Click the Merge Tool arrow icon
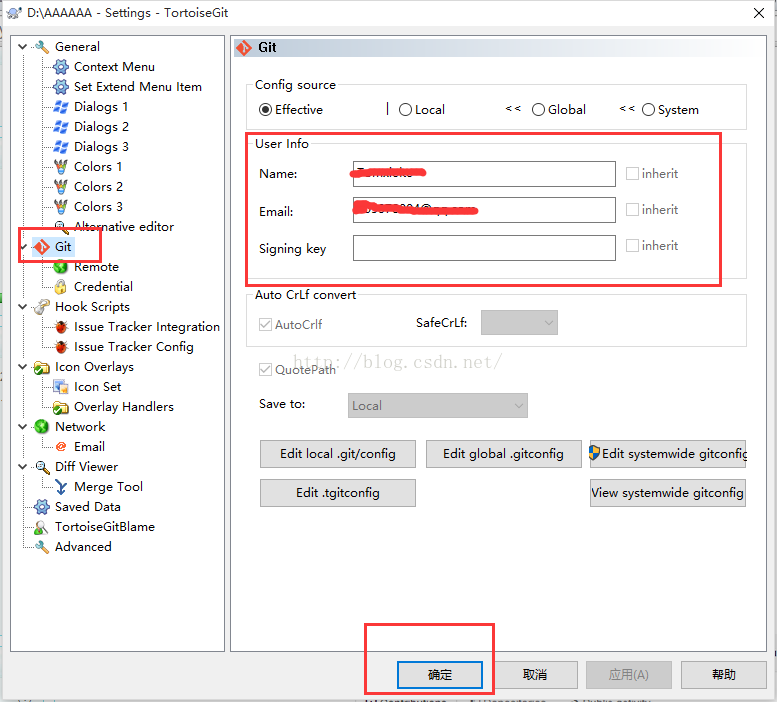The height and width of the screenshot is (702, 777). click(x=61, y=487)
